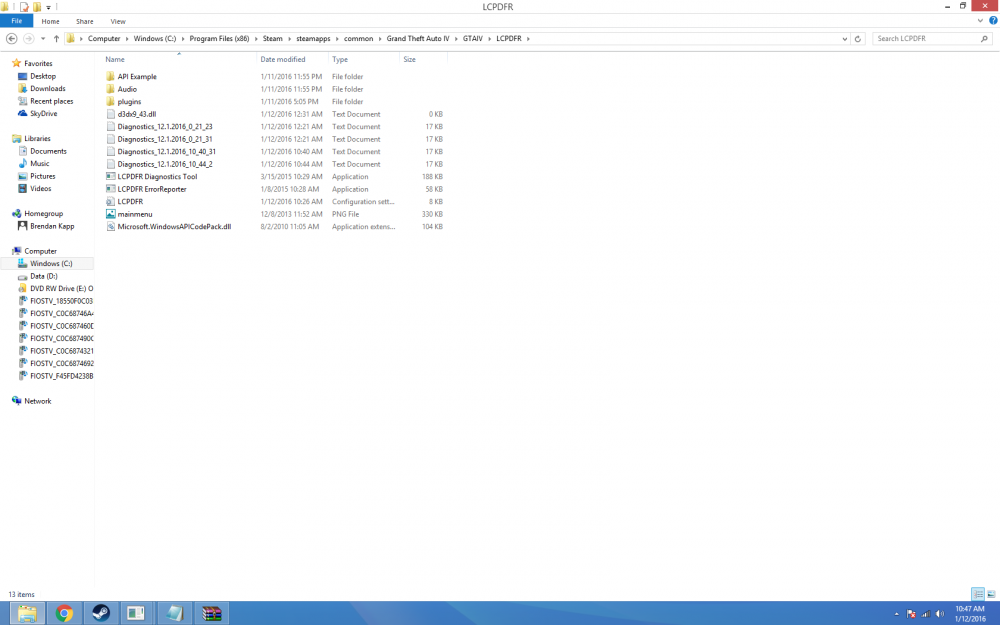Viewport: 1000px width, 625px height.
Task: Open Pictures library
Action: click(43, 176)
